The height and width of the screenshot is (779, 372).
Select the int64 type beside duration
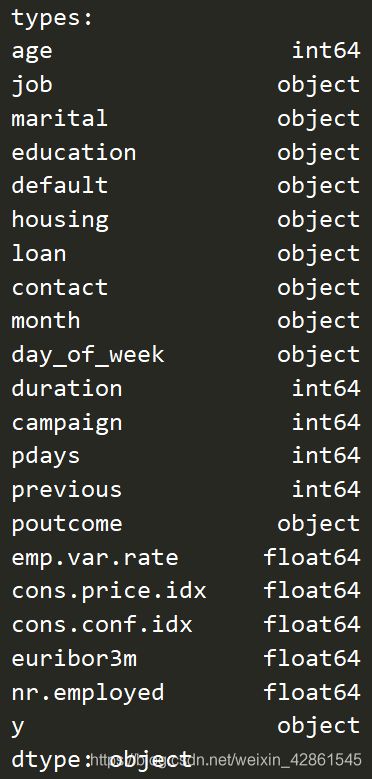(x=326, y=388)
